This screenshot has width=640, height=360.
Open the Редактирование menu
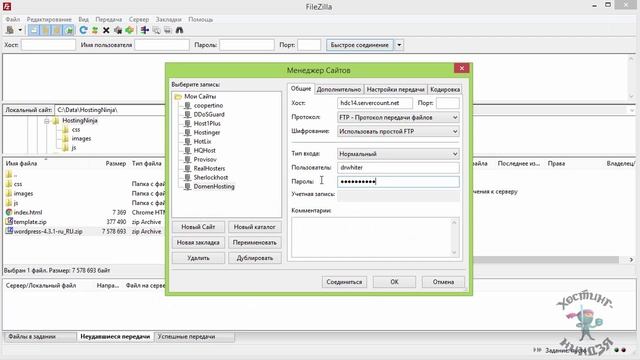point(49,19)
